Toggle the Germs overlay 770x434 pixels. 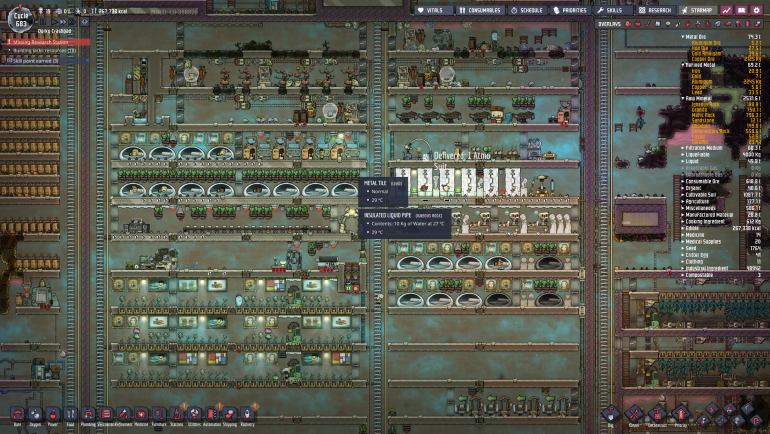(x=708, y=24)
